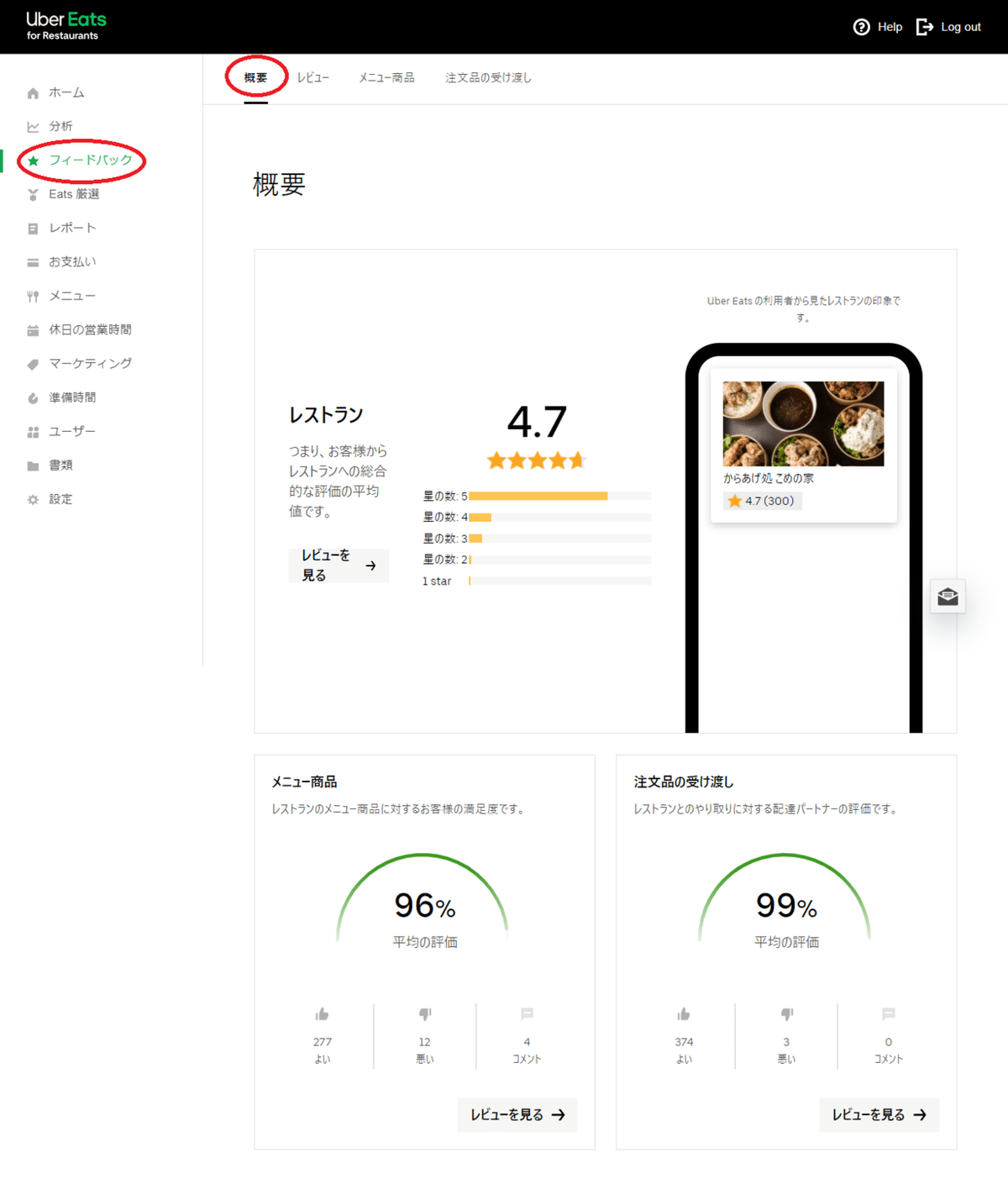Screen dimensions: 1008x1200
Task: Open the メニュー cutlery icon
Action: click(32, 296)
